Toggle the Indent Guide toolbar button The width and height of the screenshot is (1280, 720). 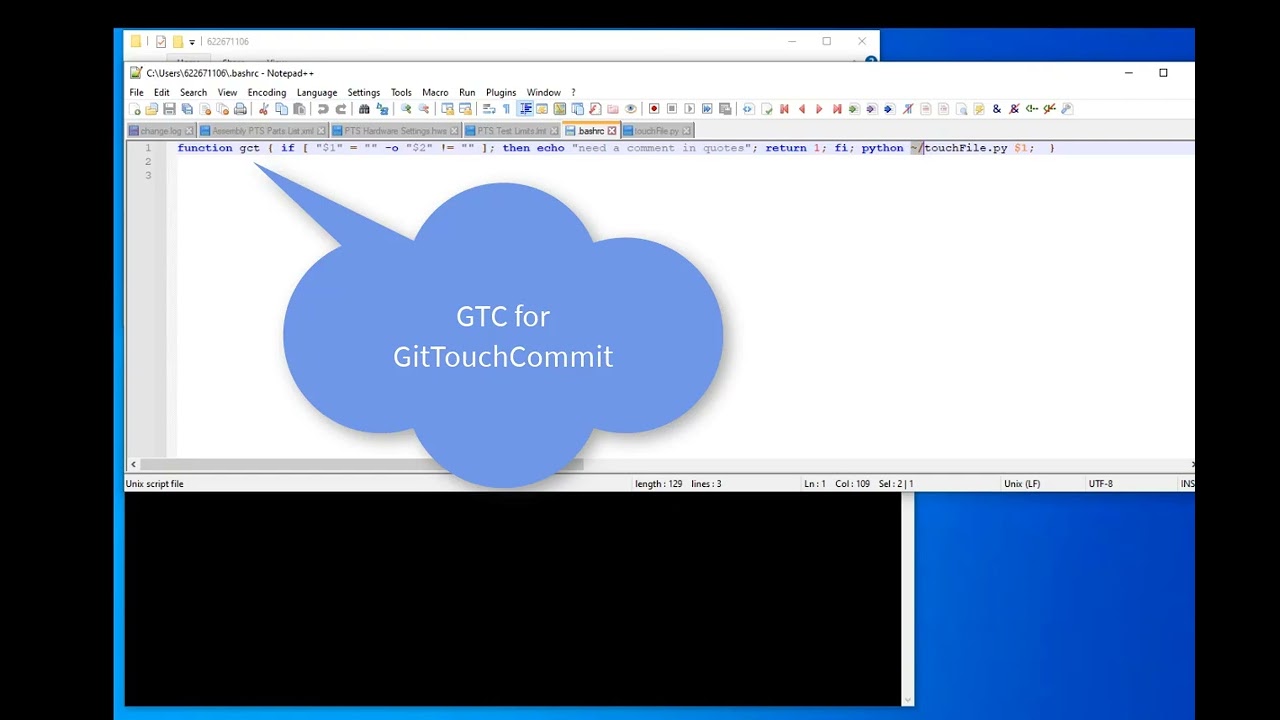click(x=525, y=109)
